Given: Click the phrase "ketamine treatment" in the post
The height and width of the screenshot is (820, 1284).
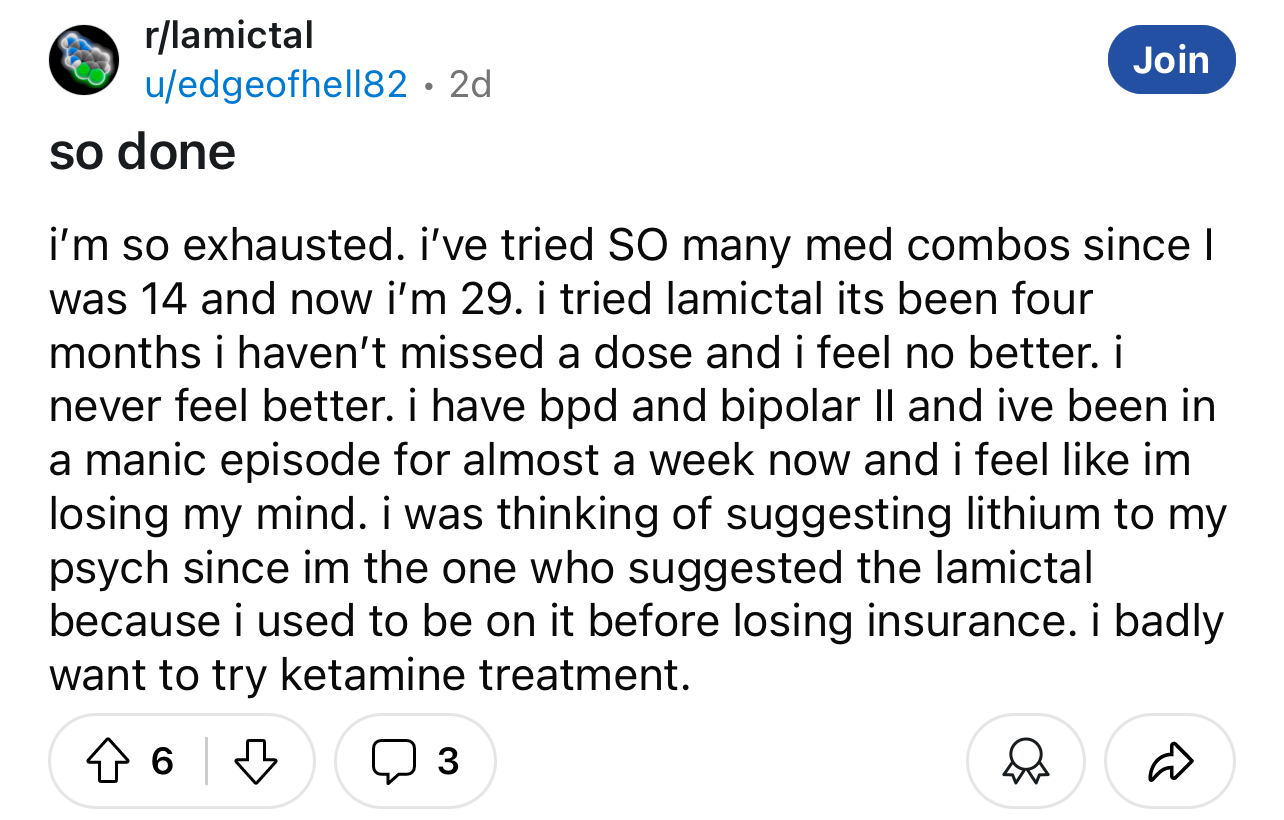Looking at the screenshot, I should (485, 676).
